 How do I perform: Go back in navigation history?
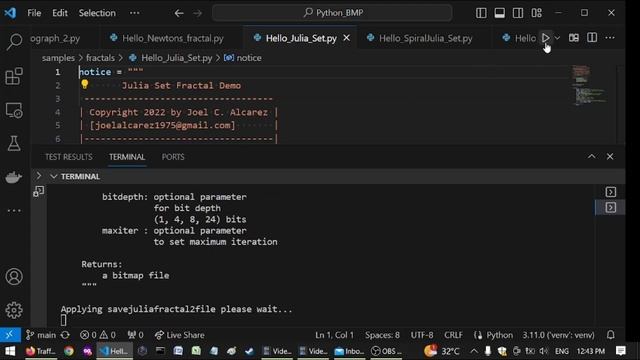179,13
